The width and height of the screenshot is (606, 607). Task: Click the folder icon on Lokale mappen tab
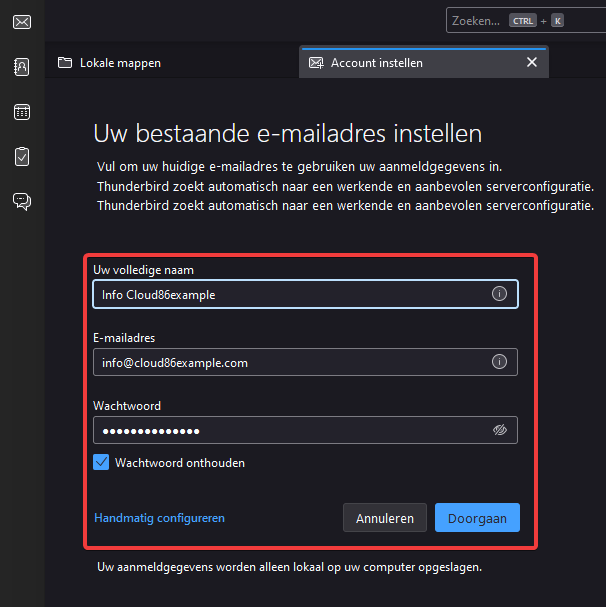click(x=65, y=62)
